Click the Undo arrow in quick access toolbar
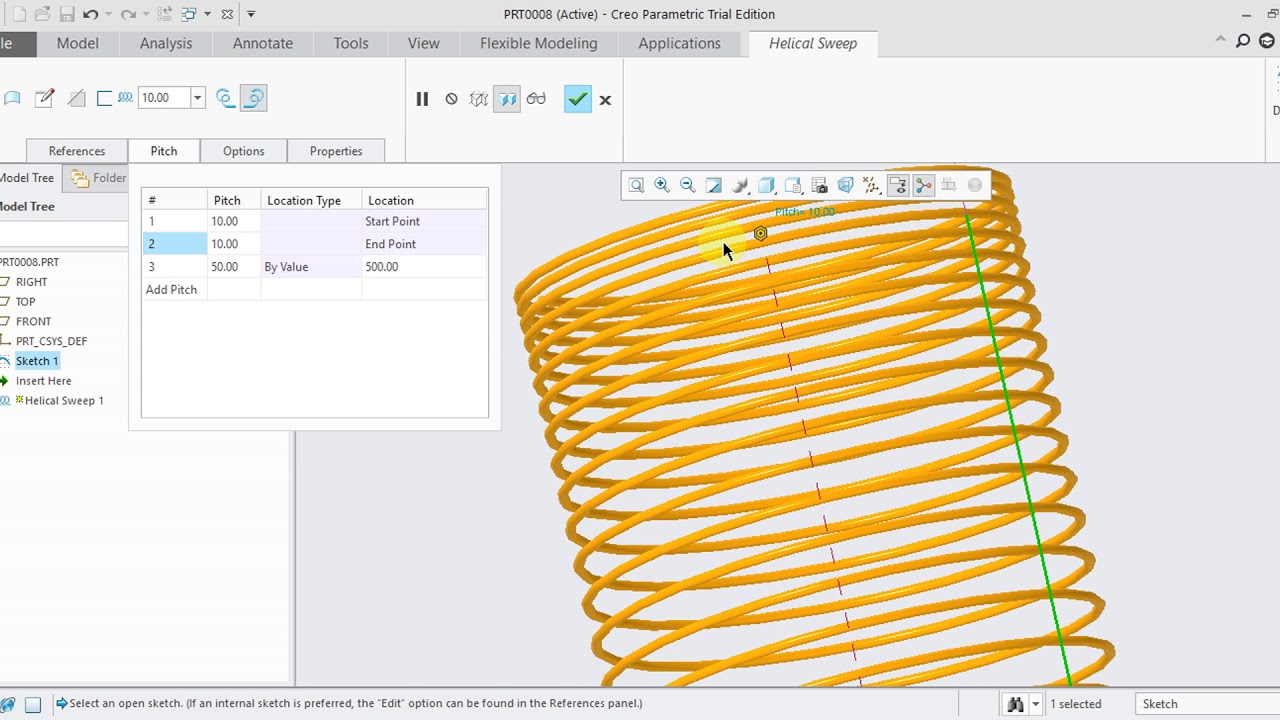Screen dimensions: 1280x720 (x=90, y=14)
